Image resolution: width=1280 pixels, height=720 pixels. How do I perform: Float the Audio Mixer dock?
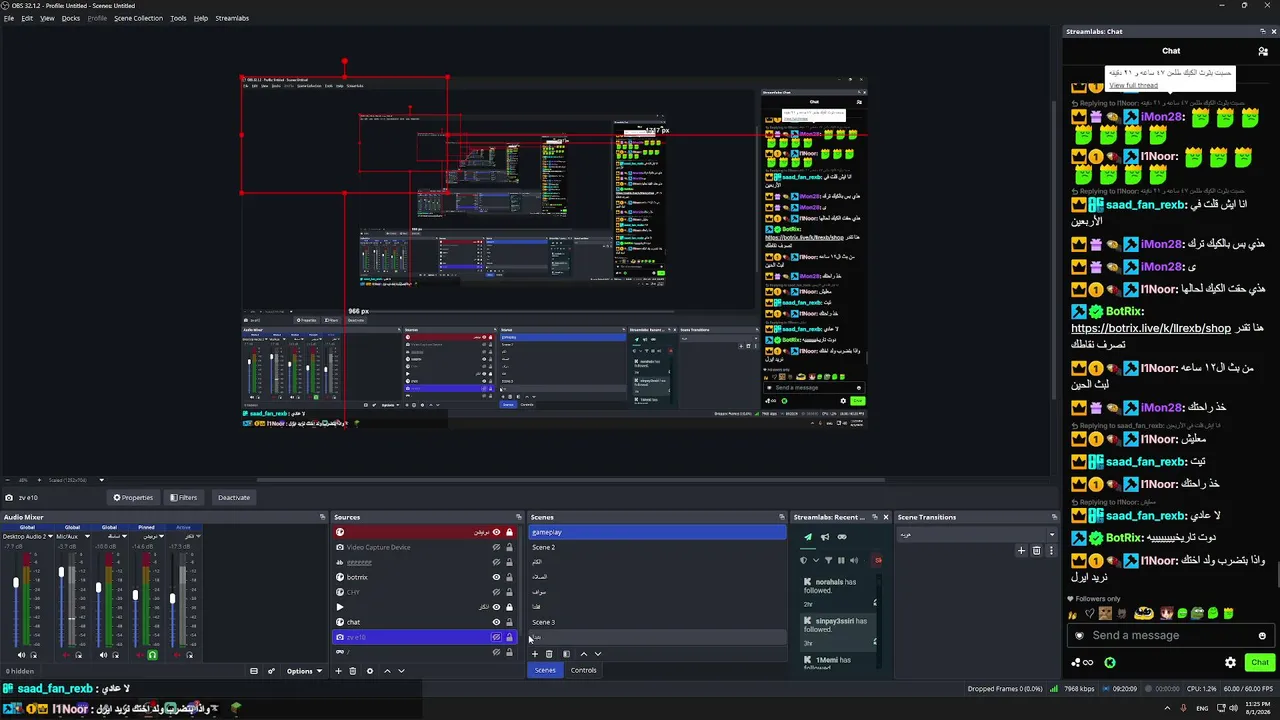coord(322,517)
